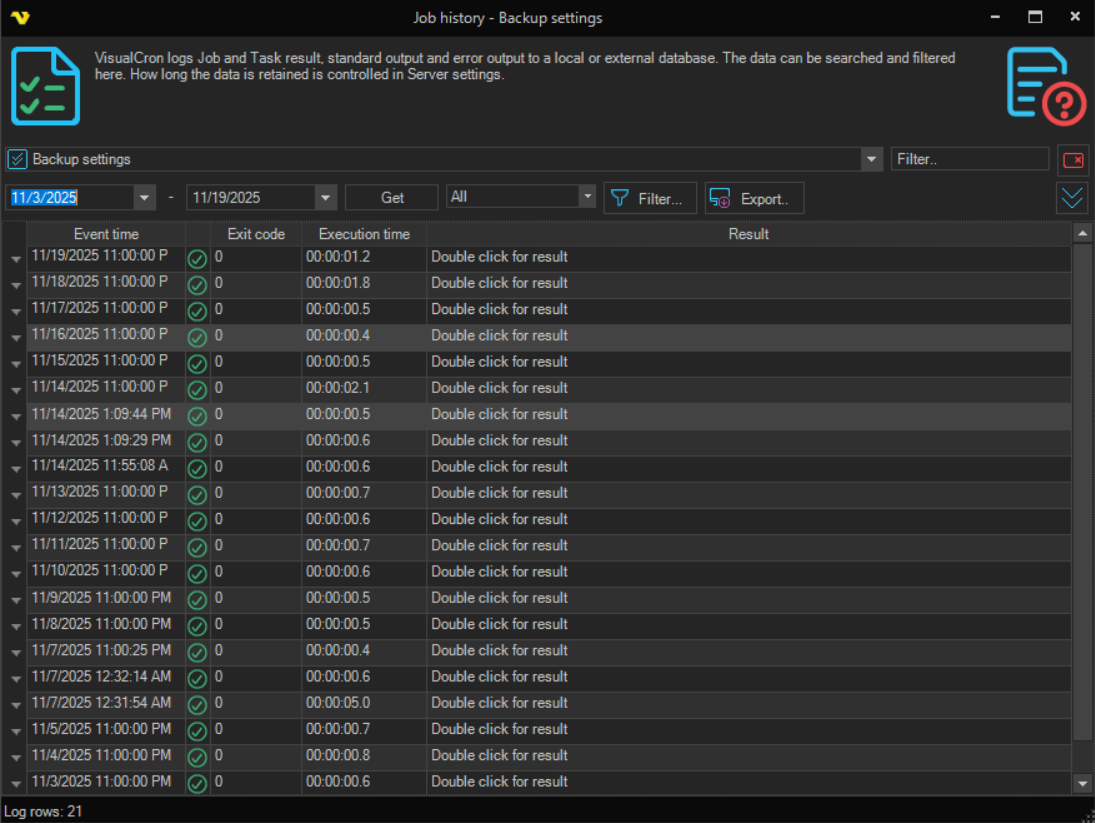Viewport: 1095px width, 823px height.
Task: Expand the 11/14/2025 1:09:44 PM row
Action: [x=15, y=416]
